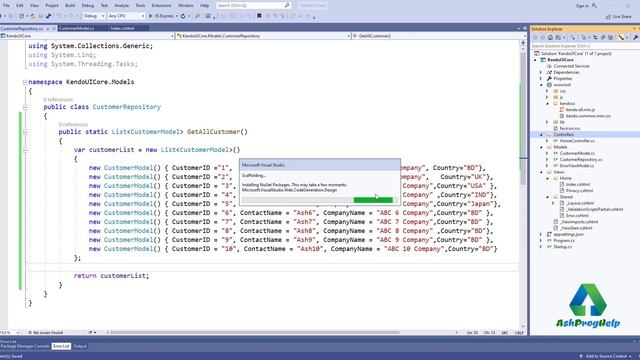The height and width of the screenshot is (360, 640).
Task: Open the Any CPU platform dropdown
Action: click(x=126, y=16)
